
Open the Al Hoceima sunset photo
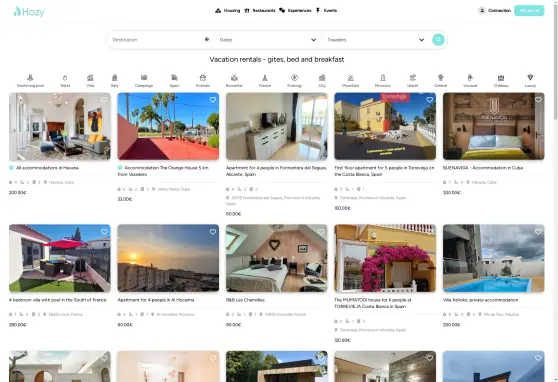coord(168,258)
